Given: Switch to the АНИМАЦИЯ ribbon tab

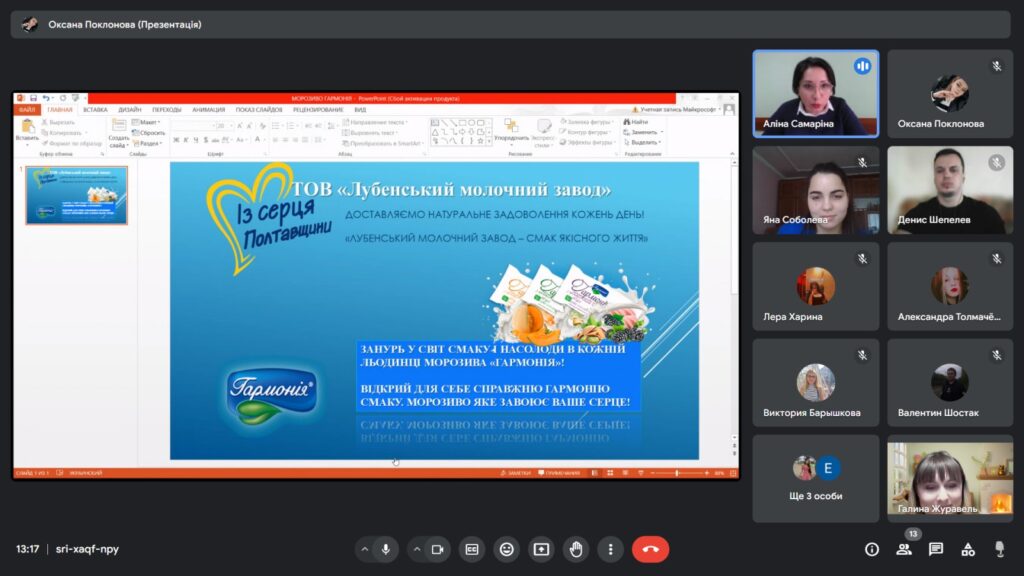Looking at the screenshot, I should pyautogui.click(x=208, y=110).
